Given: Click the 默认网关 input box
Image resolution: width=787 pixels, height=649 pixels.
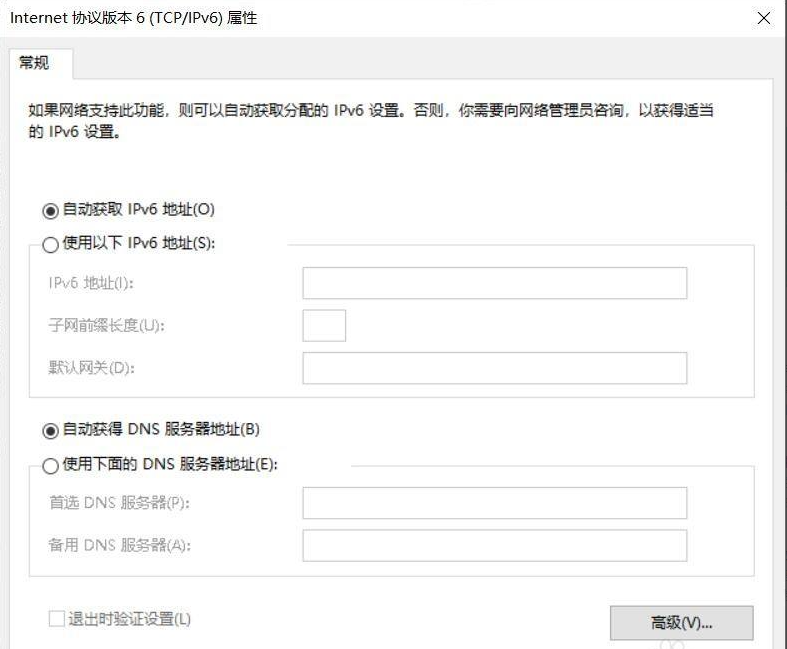Looking at the screenshot, I should click(x=494, y=368).
